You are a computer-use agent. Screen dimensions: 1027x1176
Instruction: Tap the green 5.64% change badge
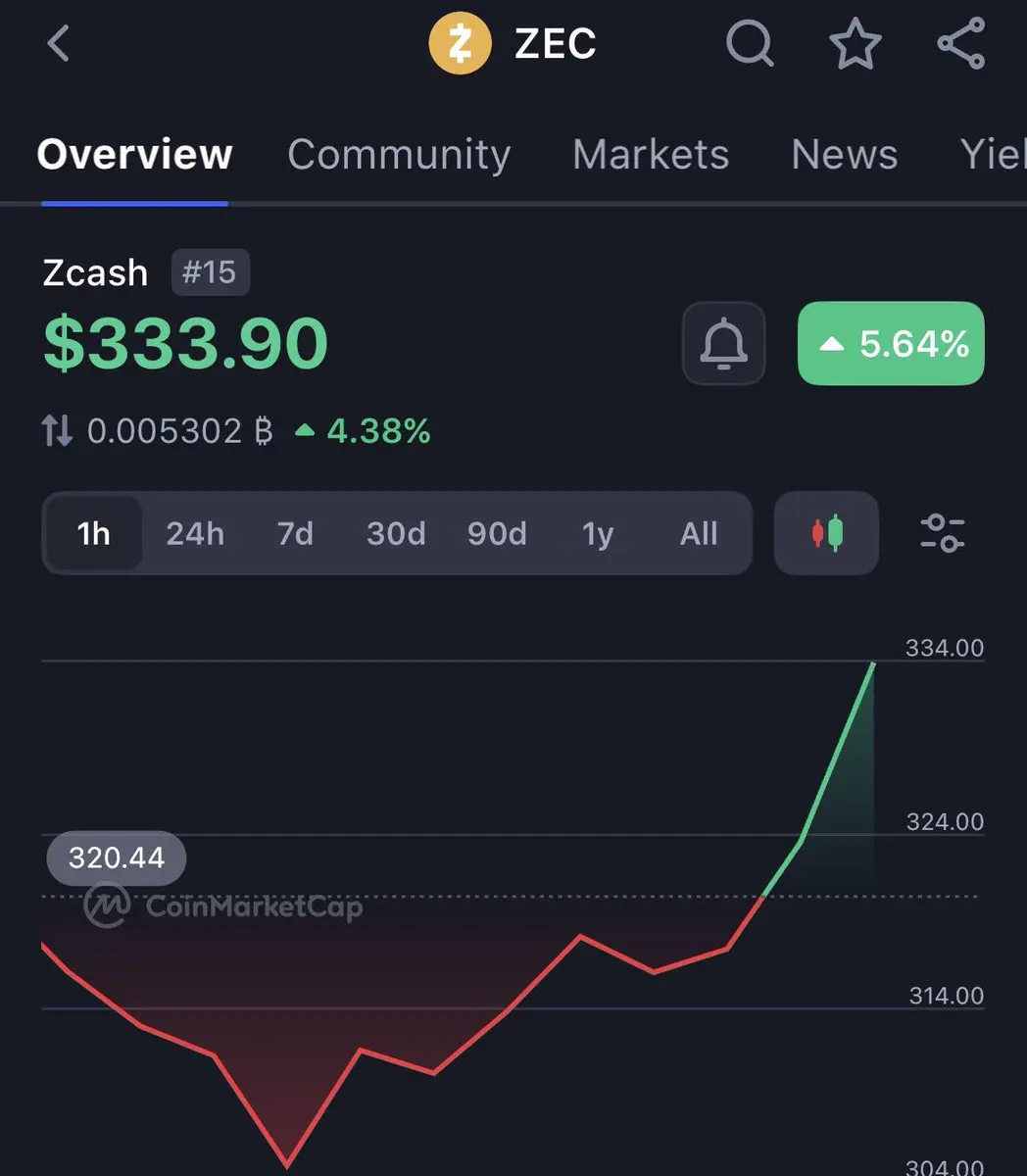coord(891,343)
